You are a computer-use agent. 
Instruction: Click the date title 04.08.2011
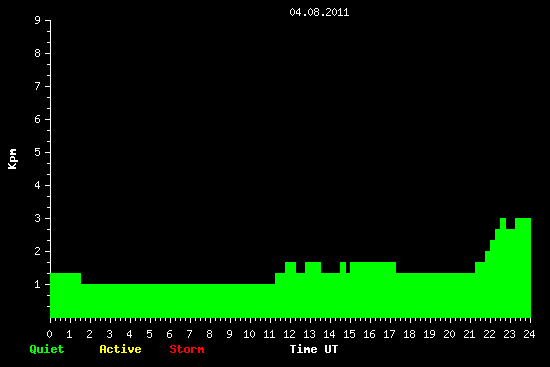point(319,12)
